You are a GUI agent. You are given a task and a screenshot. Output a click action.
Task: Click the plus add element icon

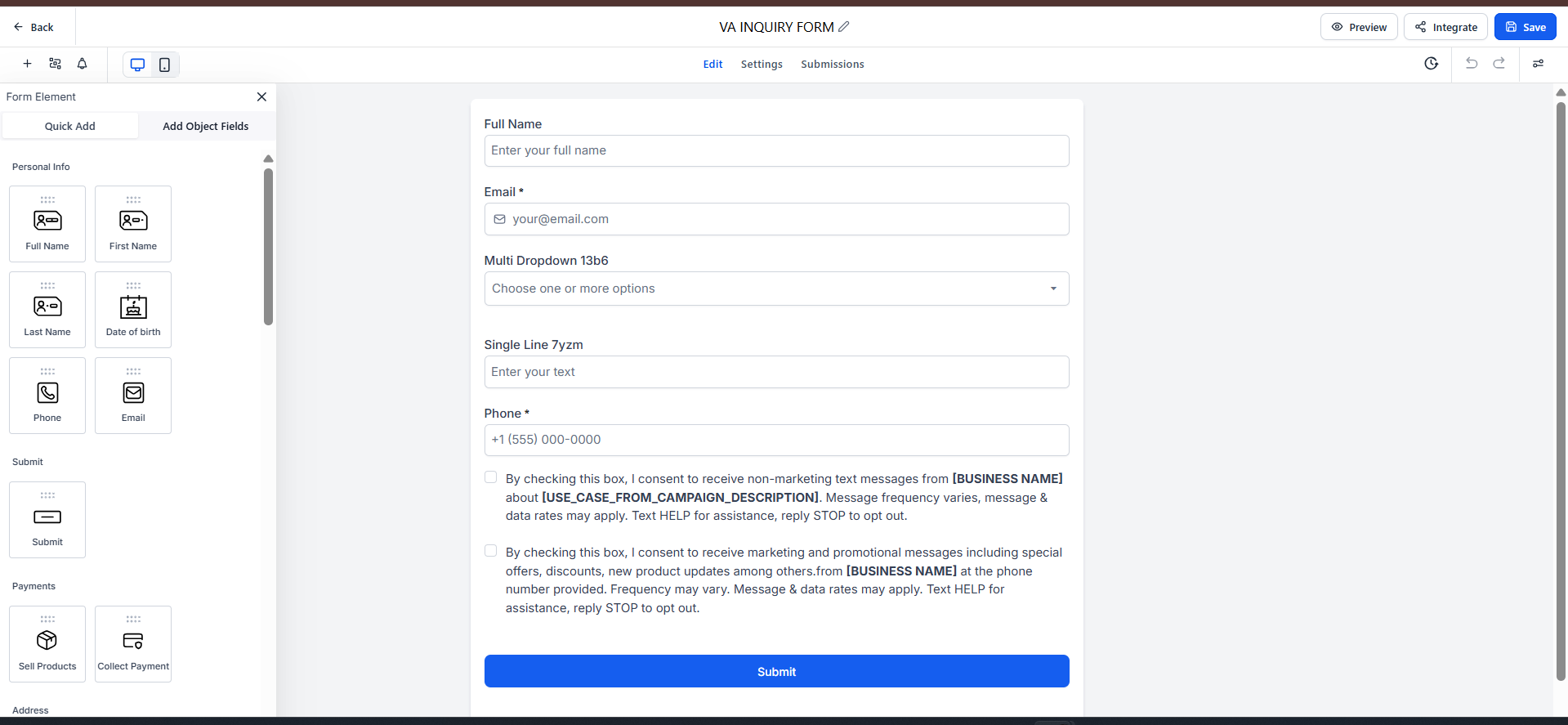(27, 64)
